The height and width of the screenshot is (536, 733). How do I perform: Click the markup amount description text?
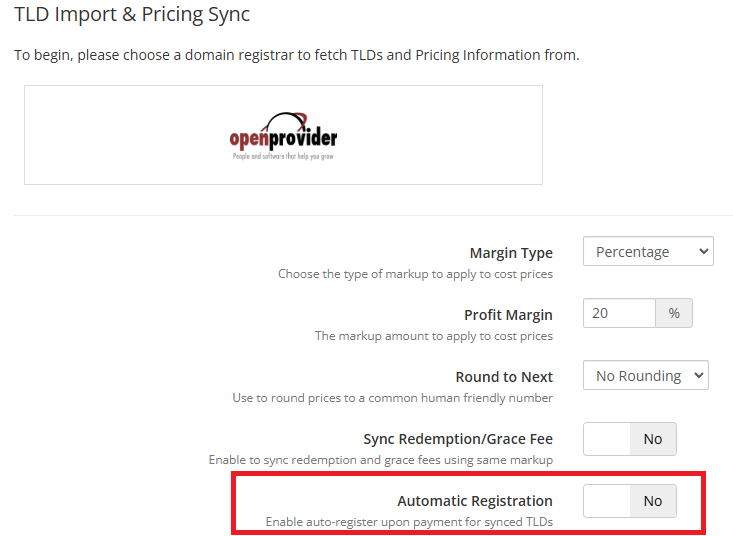tap(434, 336)
